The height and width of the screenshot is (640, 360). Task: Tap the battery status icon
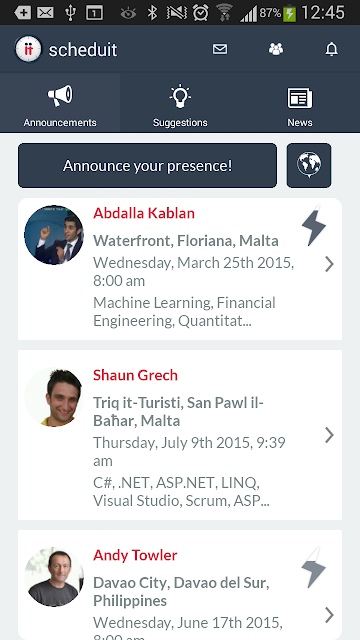(289, 13)
